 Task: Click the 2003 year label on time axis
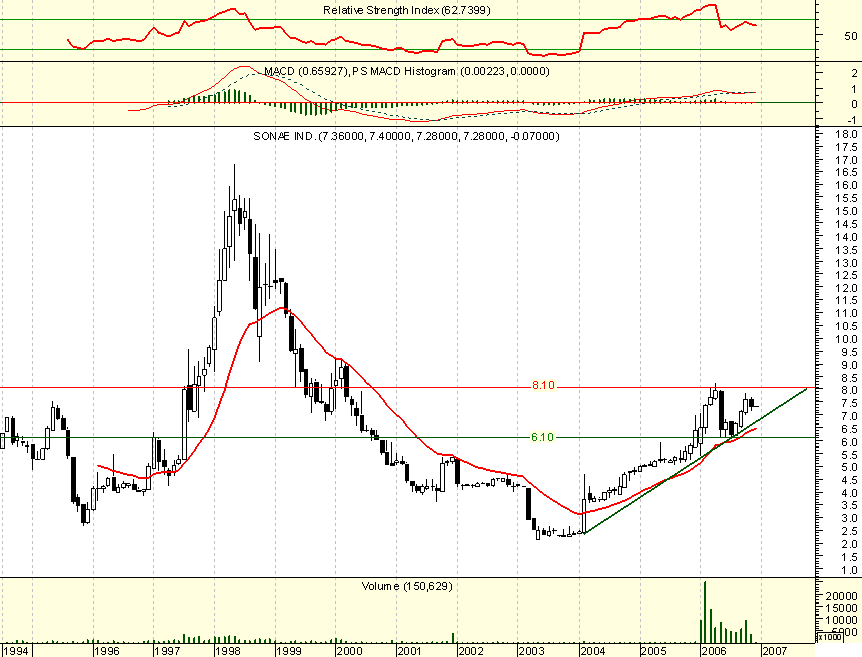(532, 651)
